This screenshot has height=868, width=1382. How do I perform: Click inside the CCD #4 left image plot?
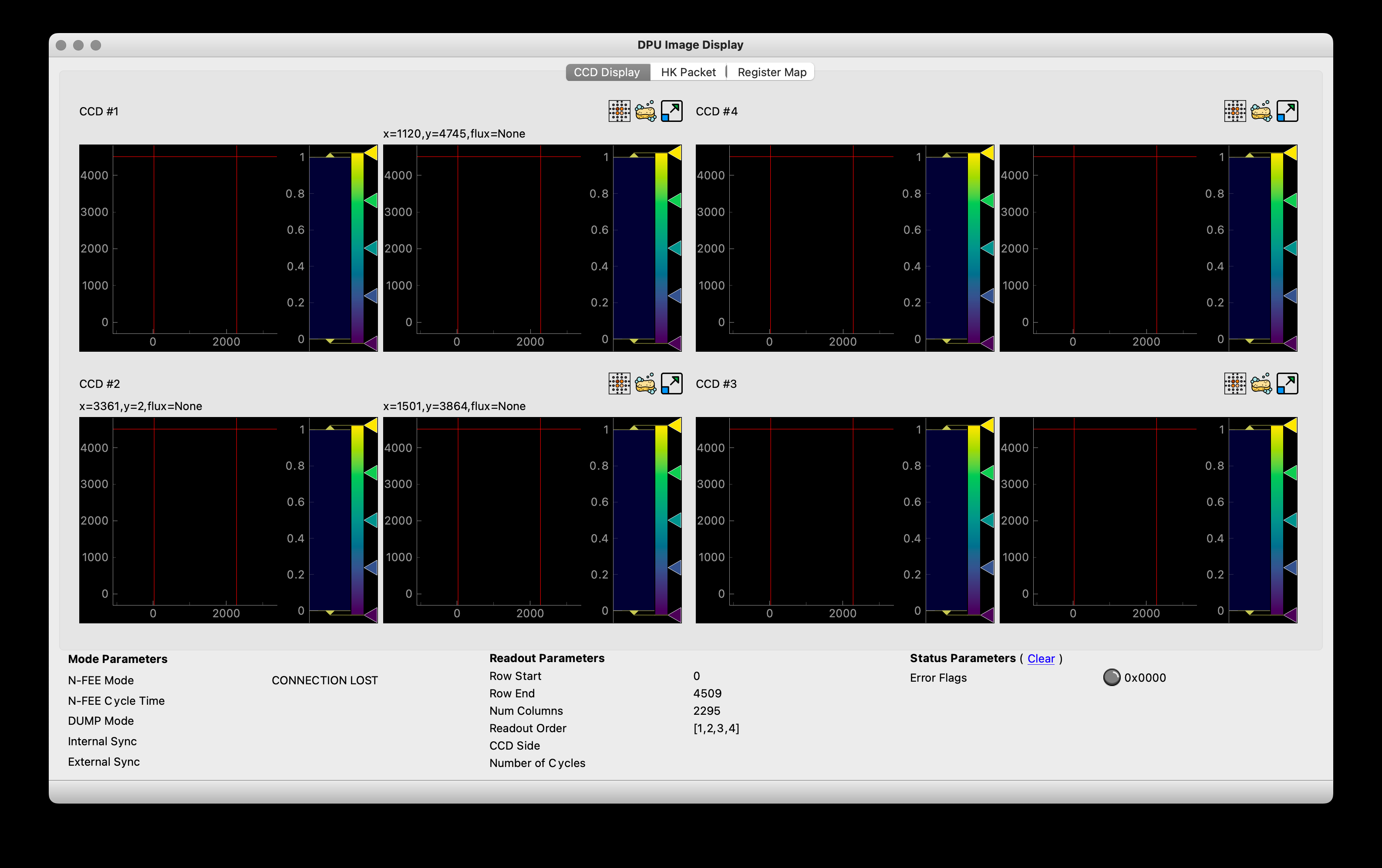(812, 239)
